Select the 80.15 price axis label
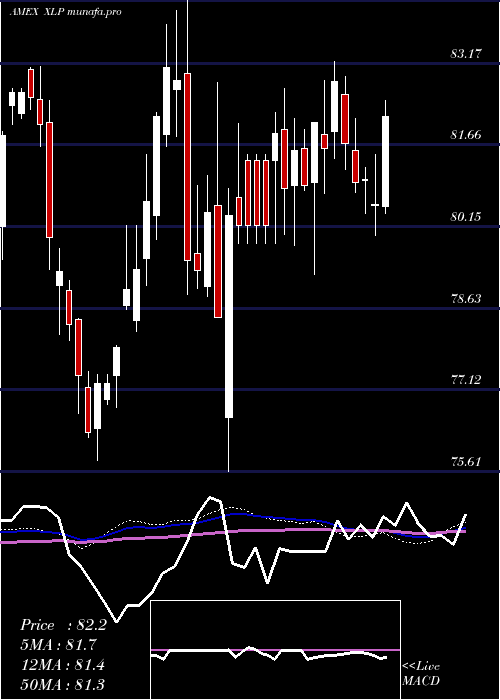 point(466,217)
